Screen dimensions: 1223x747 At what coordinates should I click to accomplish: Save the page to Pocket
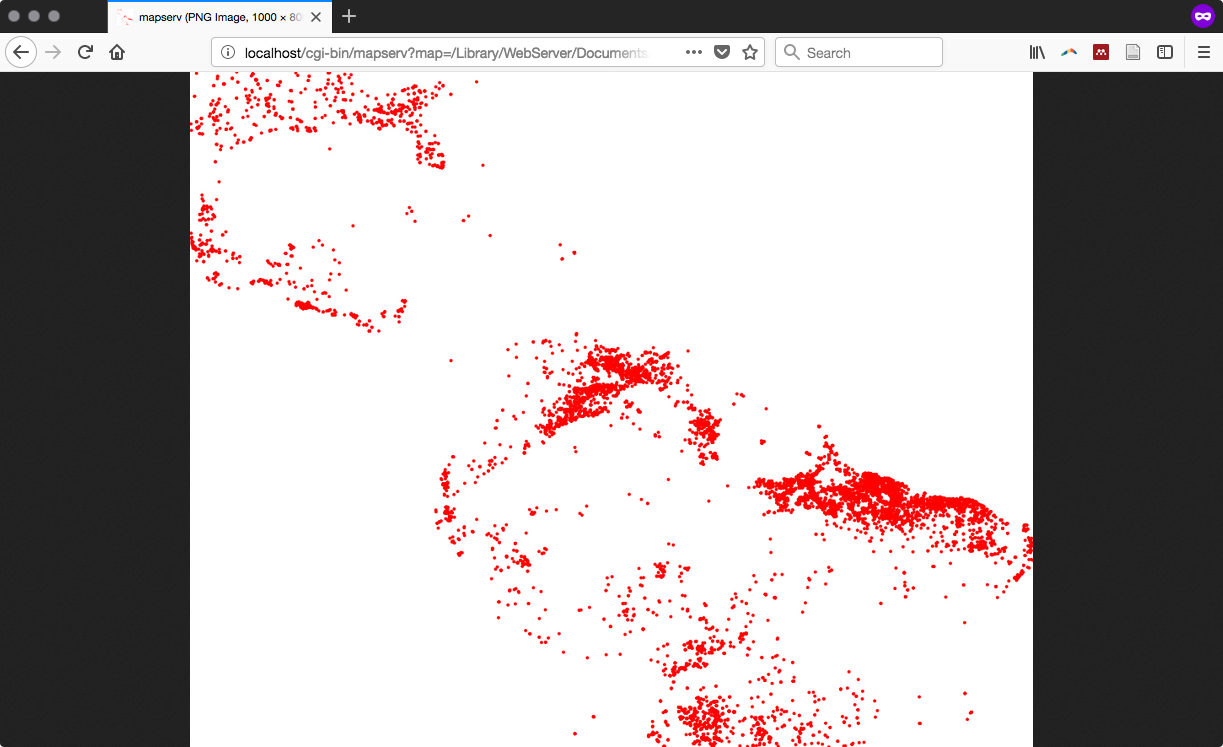[x=722, y=52]
